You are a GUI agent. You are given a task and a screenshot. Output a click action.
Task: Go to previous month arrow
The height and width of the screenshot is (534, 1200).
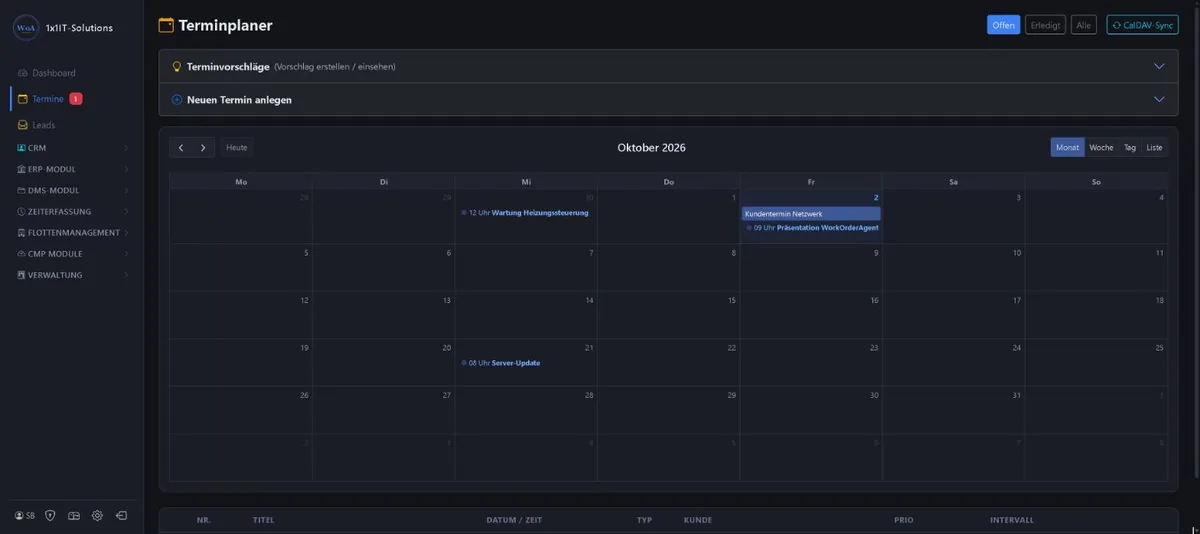181,147
